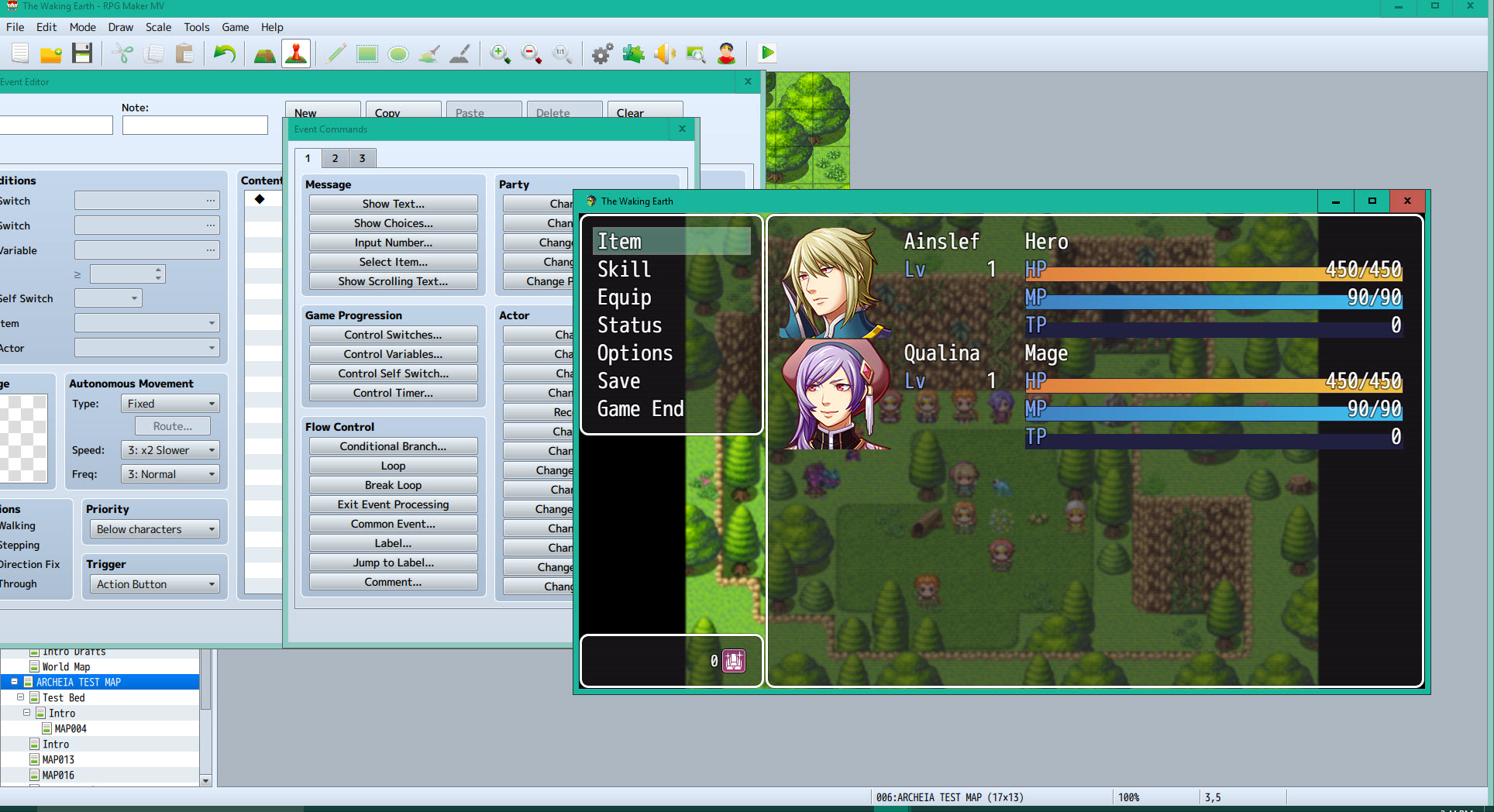Viewport: 1494px width, 812px height.
Task: Click the Show Text... command button
Action: (x=394, y=204)
